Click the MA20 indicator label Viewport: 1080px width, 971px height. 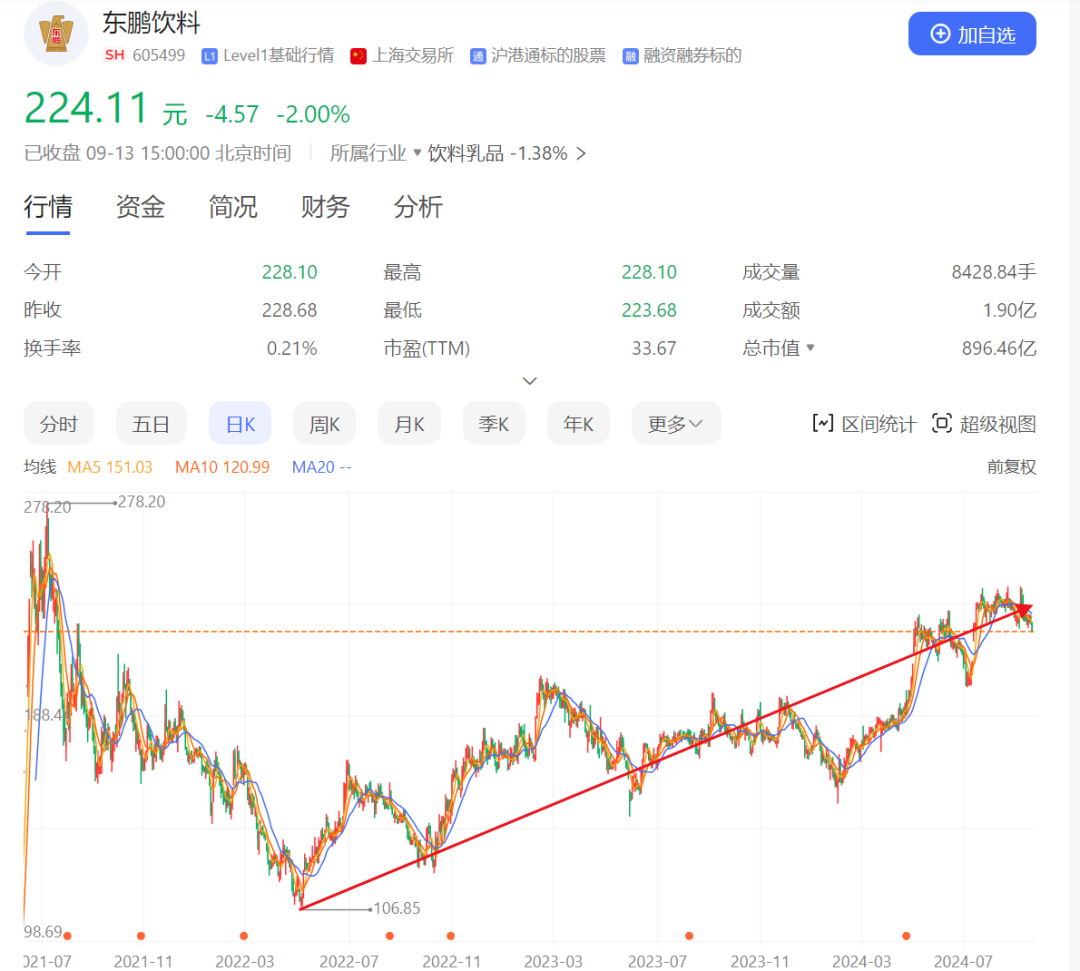pos(322,467)
